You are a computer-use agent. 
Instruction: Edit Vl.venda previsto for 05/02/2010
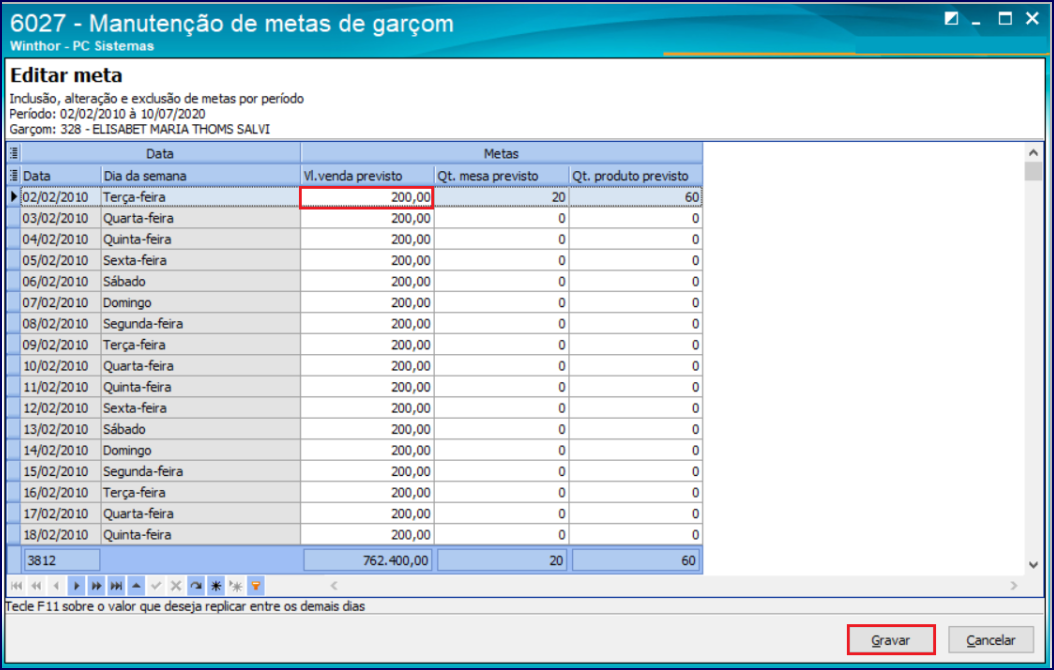pos(367,260)
